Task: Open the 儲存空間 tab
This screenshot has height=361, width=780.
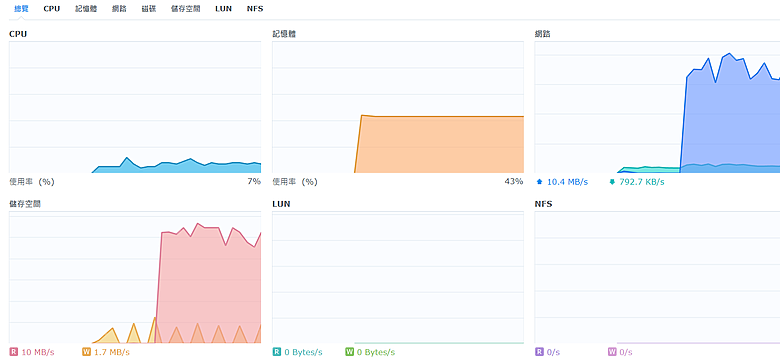Action: [x=186, y=8]
